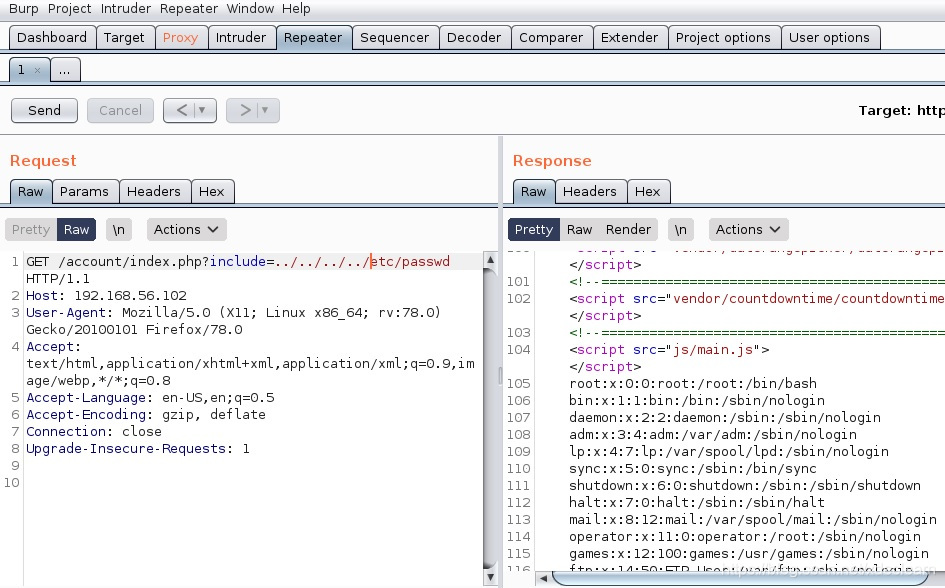This screenshot has width=945, height=588.
Task: Switch the request view to Raw mode
Action: tap(76, 230)
